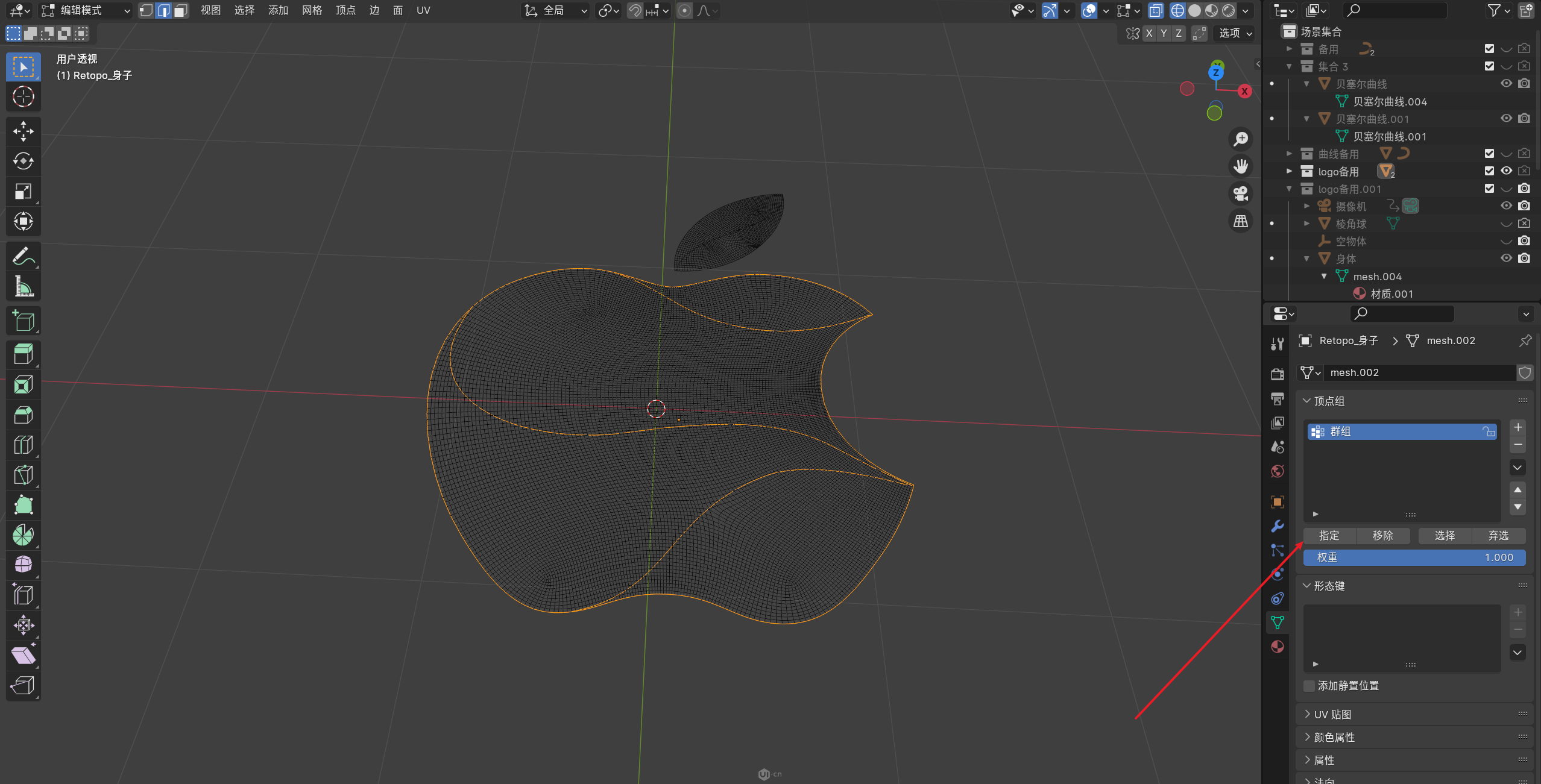The image size is (1541, 784).
Task: Expand 备用 collection in outliner
Action: pos(1289,49)
